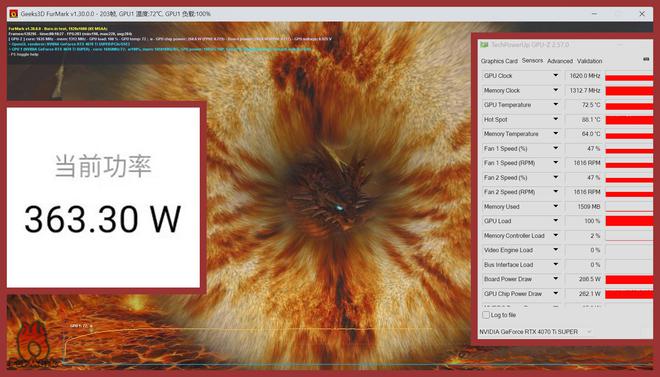Switch to the Advanced tab
The width and height of the screenshot is (660, 377).
560,61
